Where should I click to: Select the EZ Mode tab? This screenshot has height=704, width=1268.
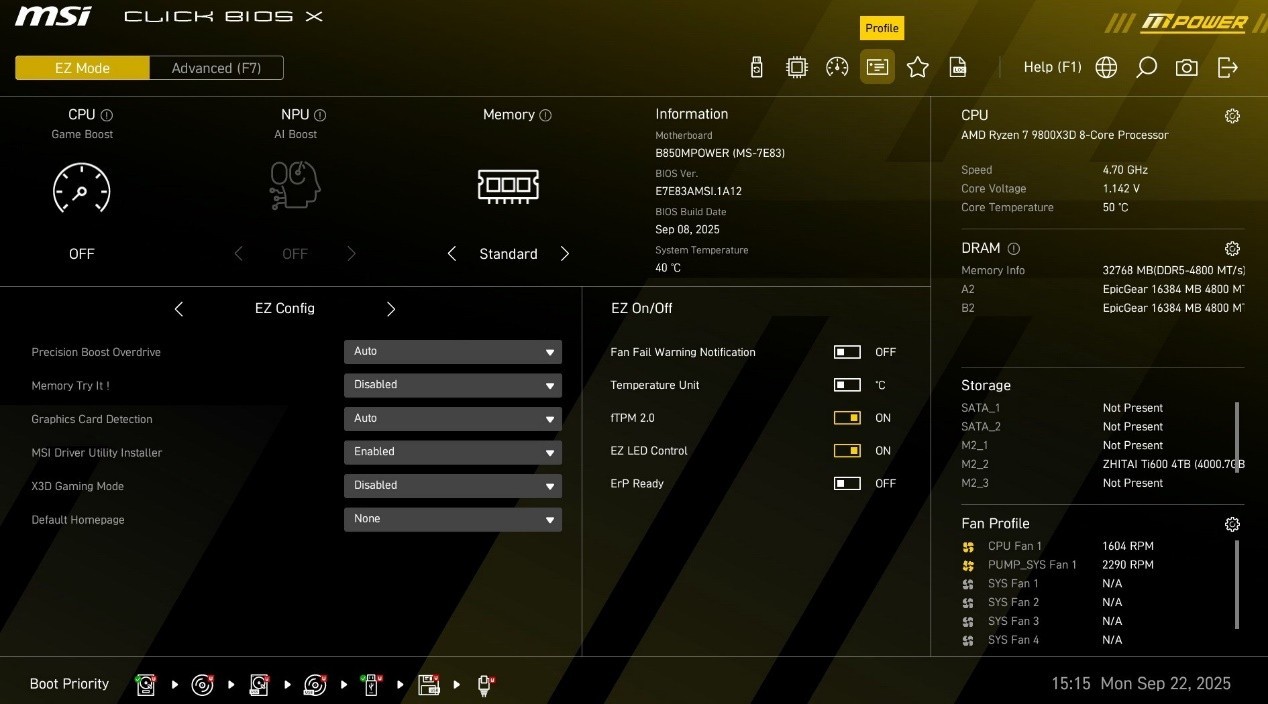point(82,68)
